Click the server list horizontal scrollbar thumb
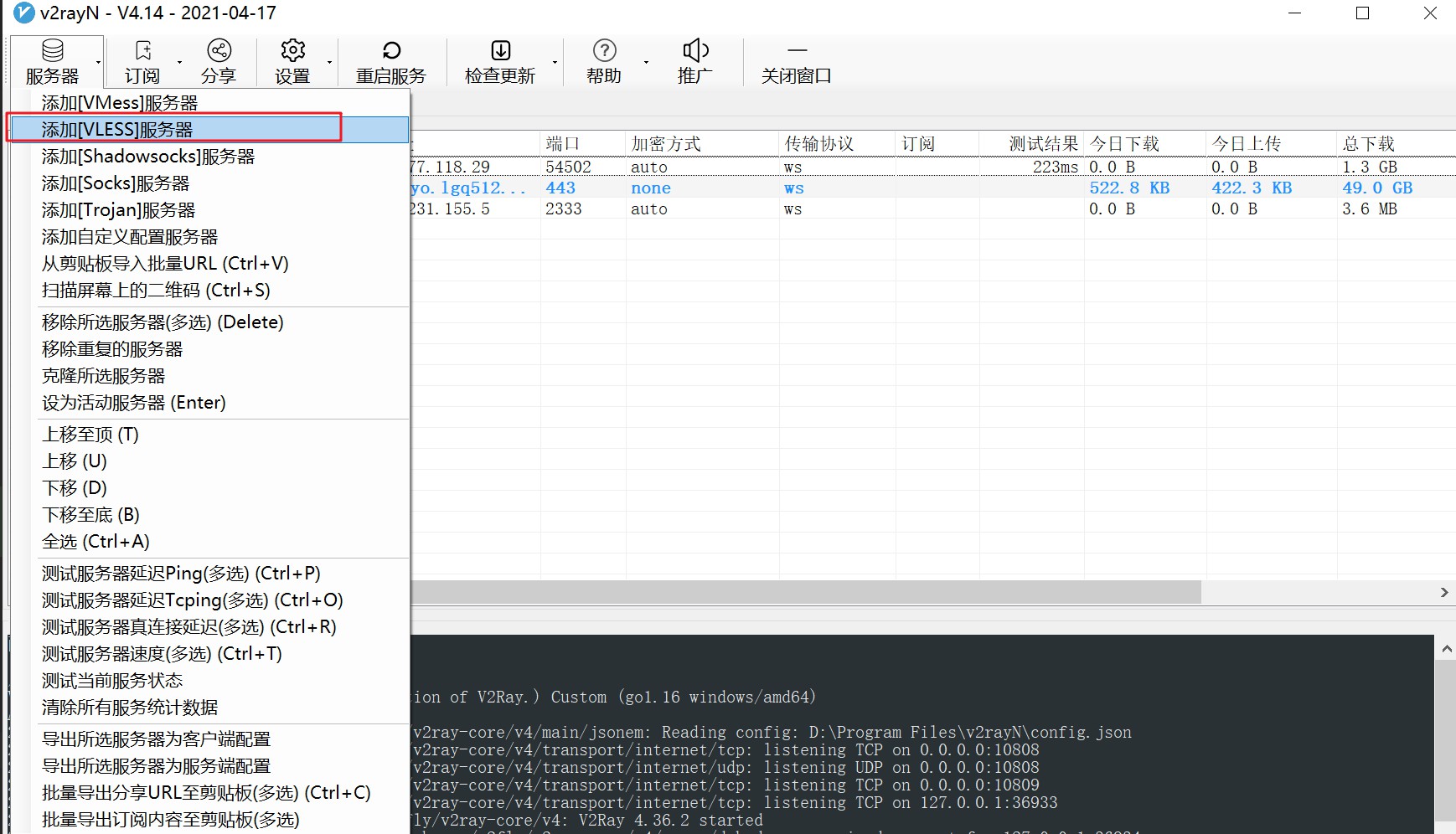Viewport: 1456px width, 834px height. pyautogui.click(x=805, y=592)
